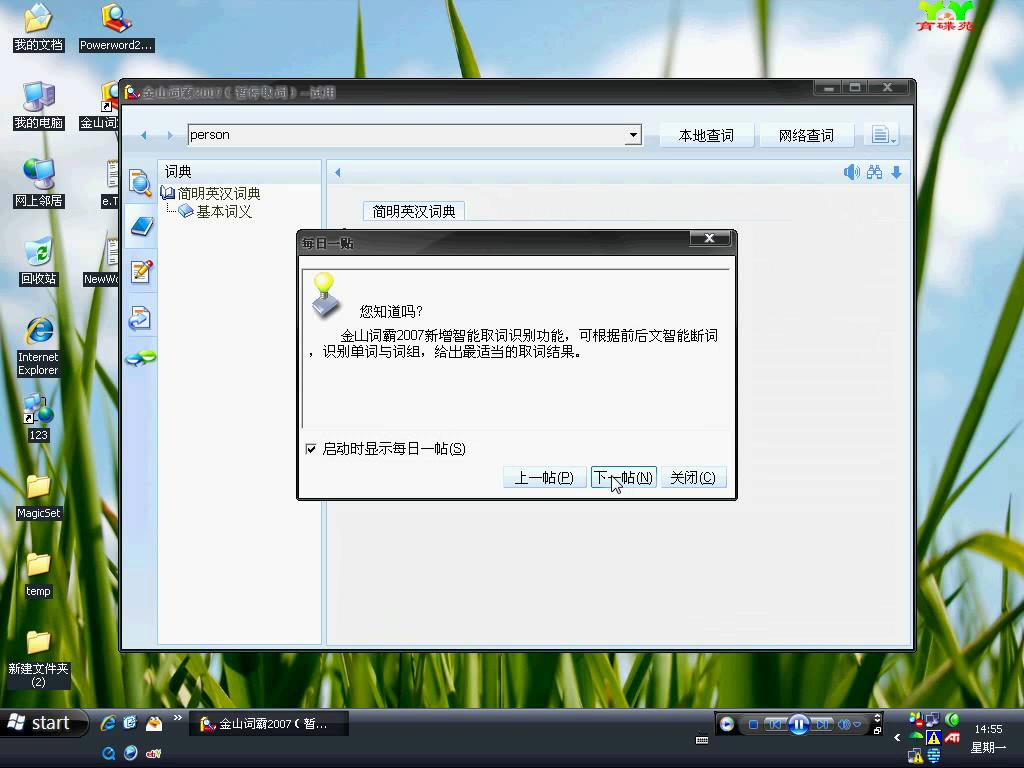Close the 每日一帖 dialog with its X
The image size is (1024, 768).
click(709, 238)
